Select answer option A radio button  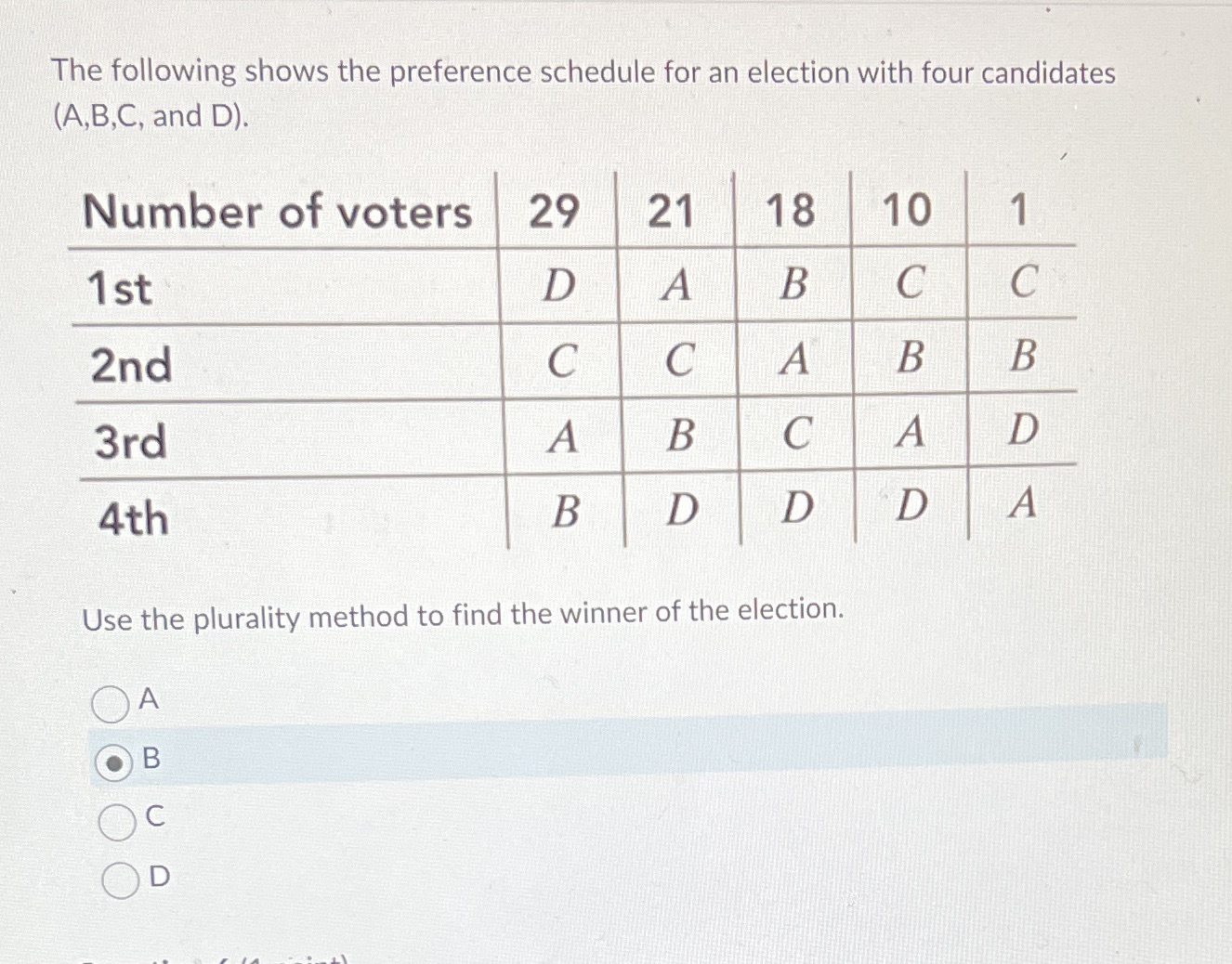tap(111, 704)
